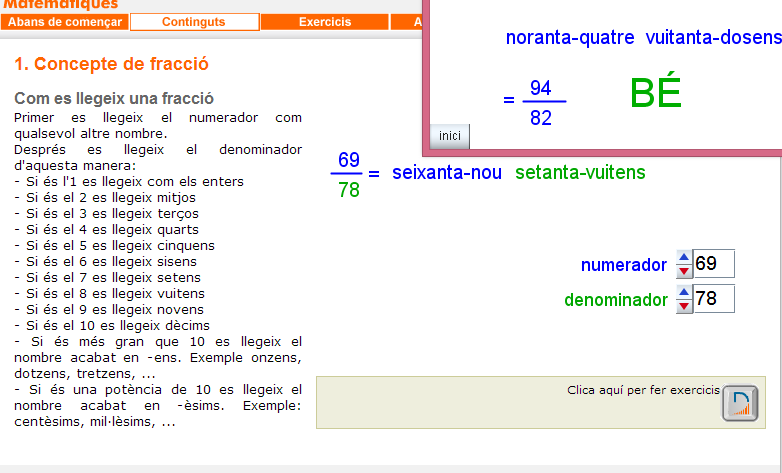Open the Abans de començar tab

65,22
